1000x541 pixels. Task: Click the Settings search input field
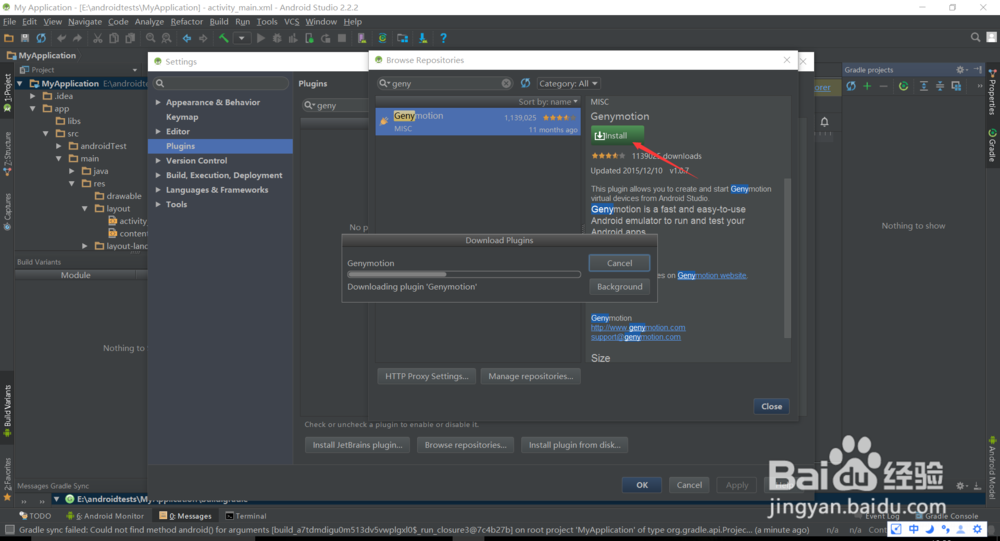tap(221, 83)
